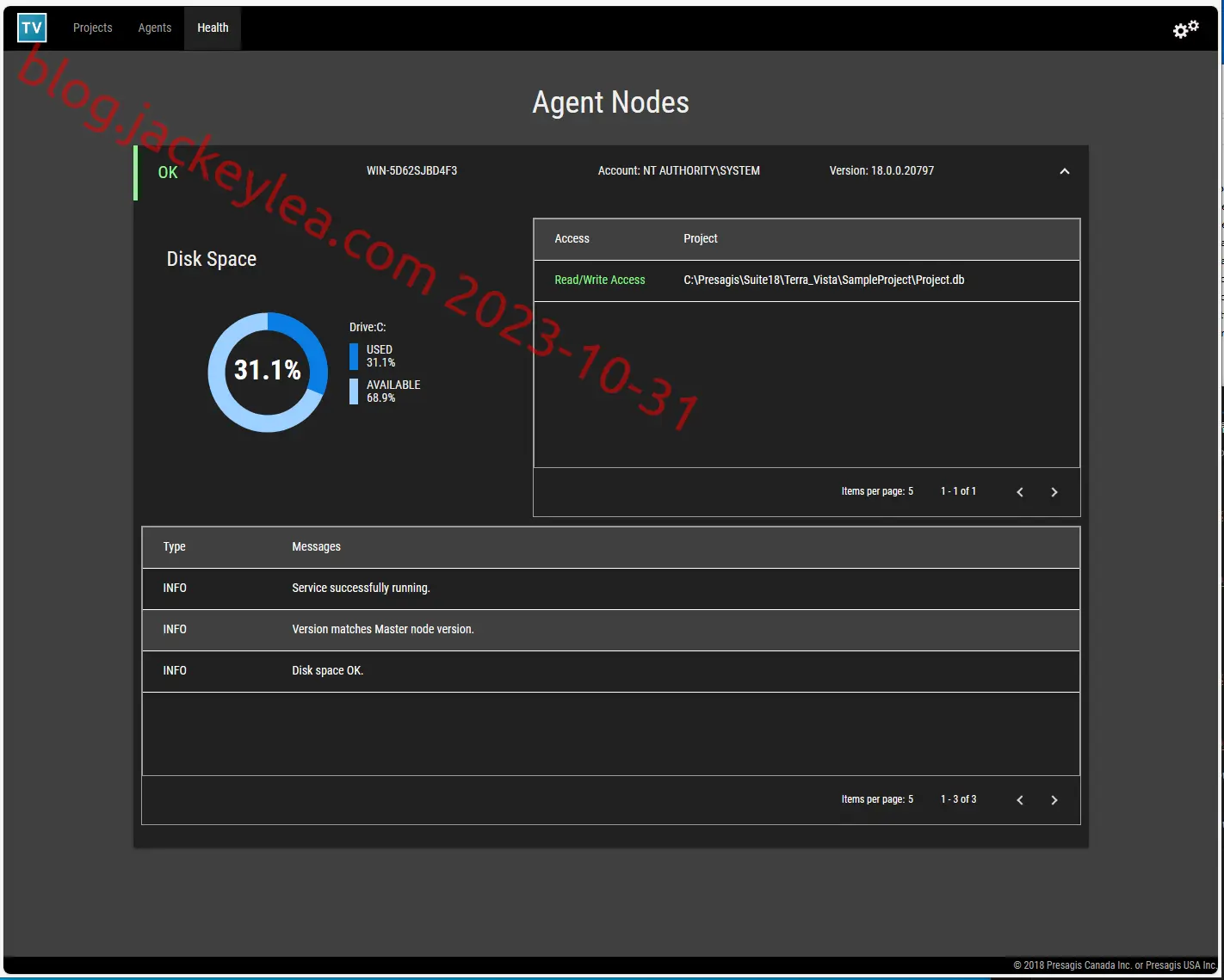Collapse the WIN-5D62SJBD4F3 agent node panel
Viewport: 1224px width, 980px height.
1064,171
